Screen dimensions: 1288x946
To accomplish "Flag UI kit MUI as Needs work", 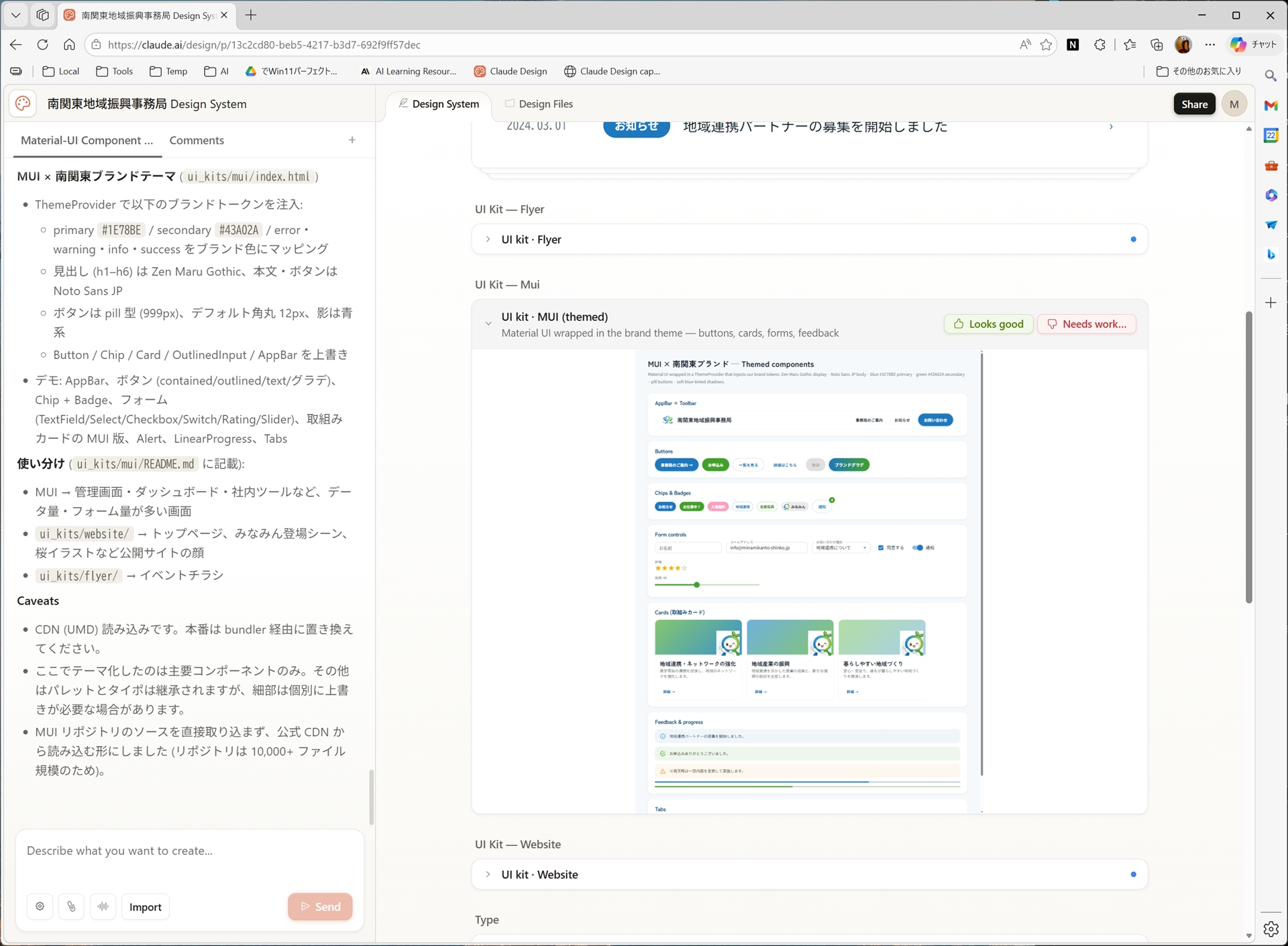I will coord(1087,324).
